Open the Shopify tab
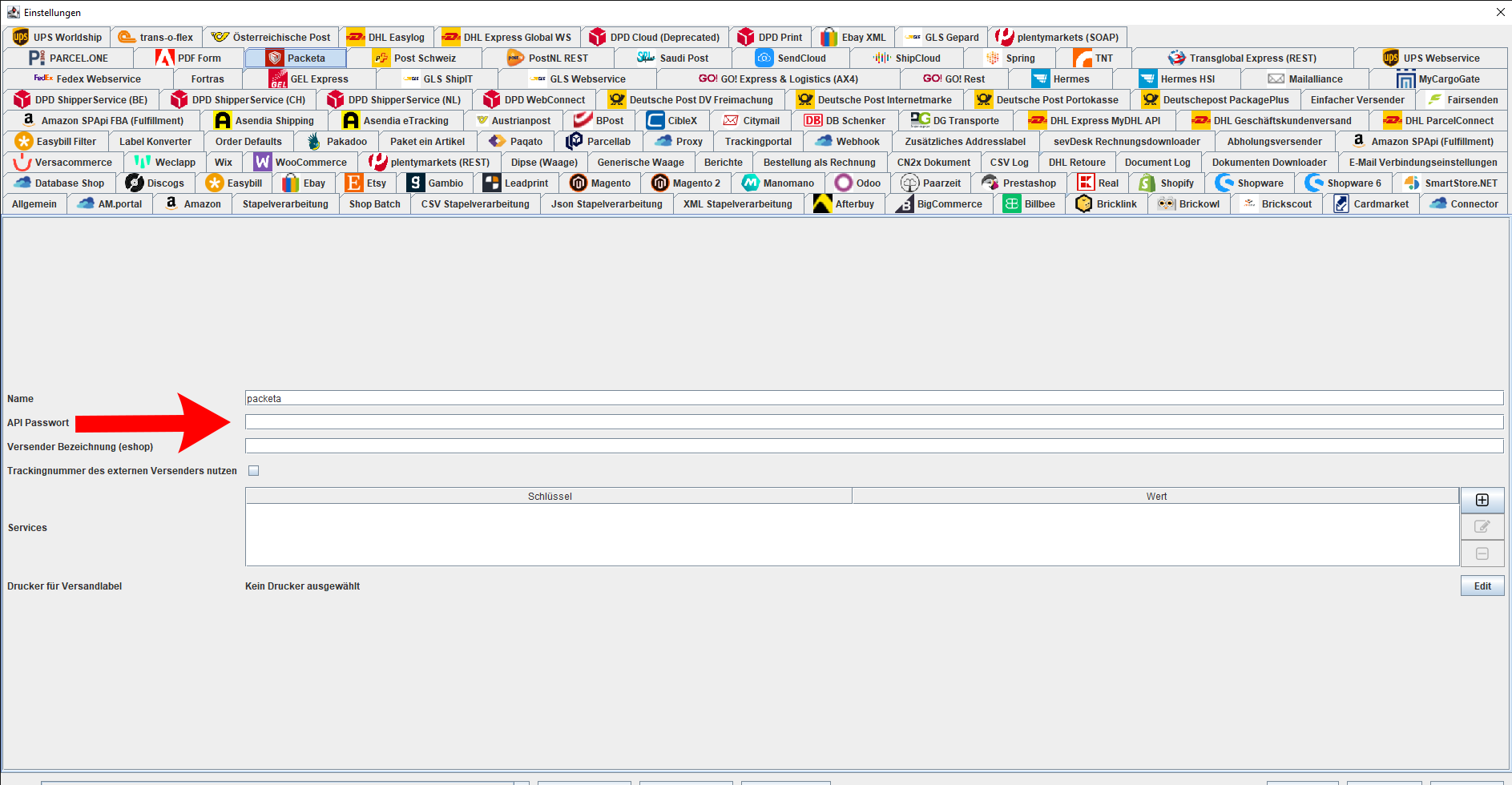The width and height of the screenshot is (1512, 785). [x=1167, y=183]
